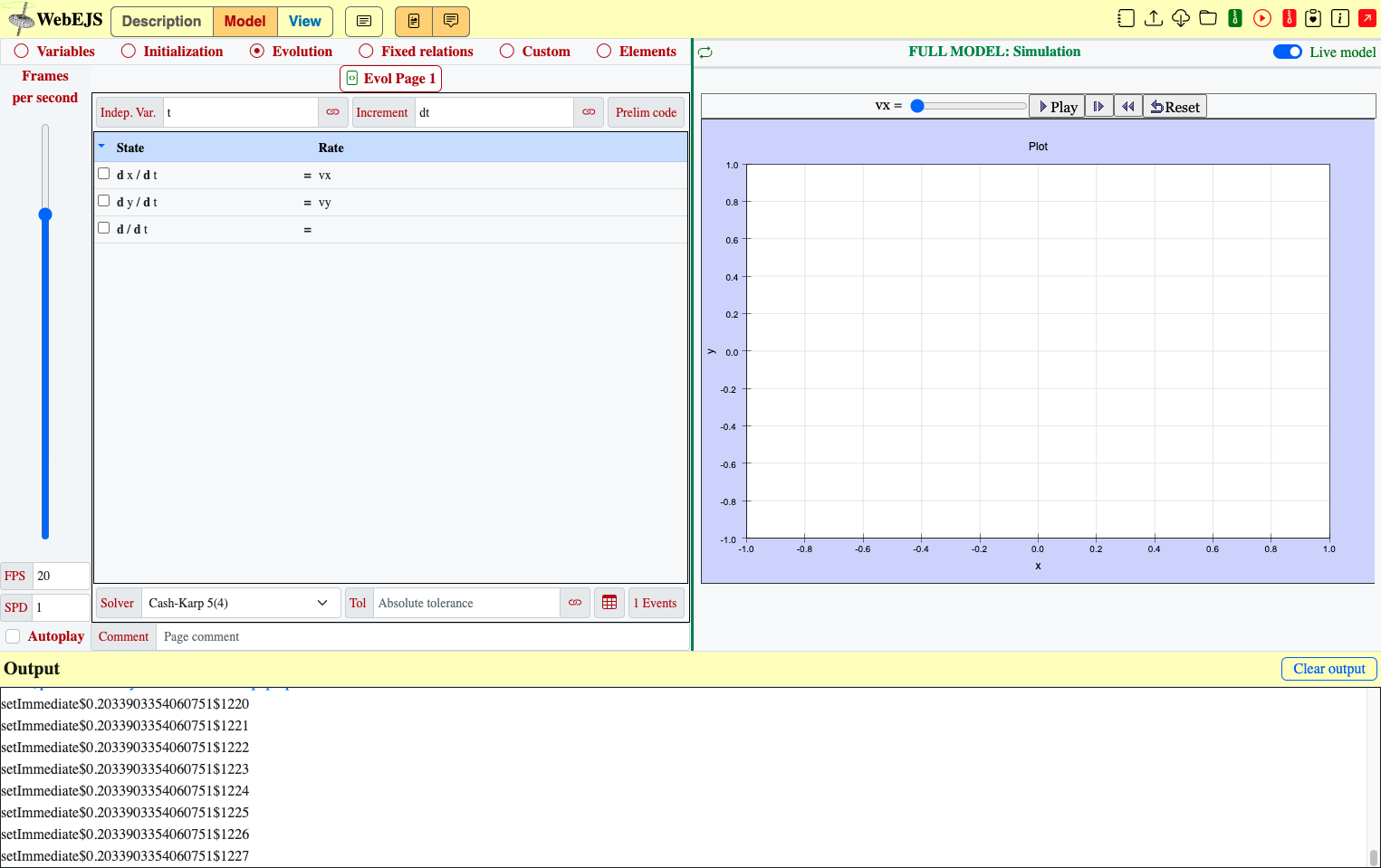Collapse the State table header triangle
1381x868 pixels.
pos(101,146)
